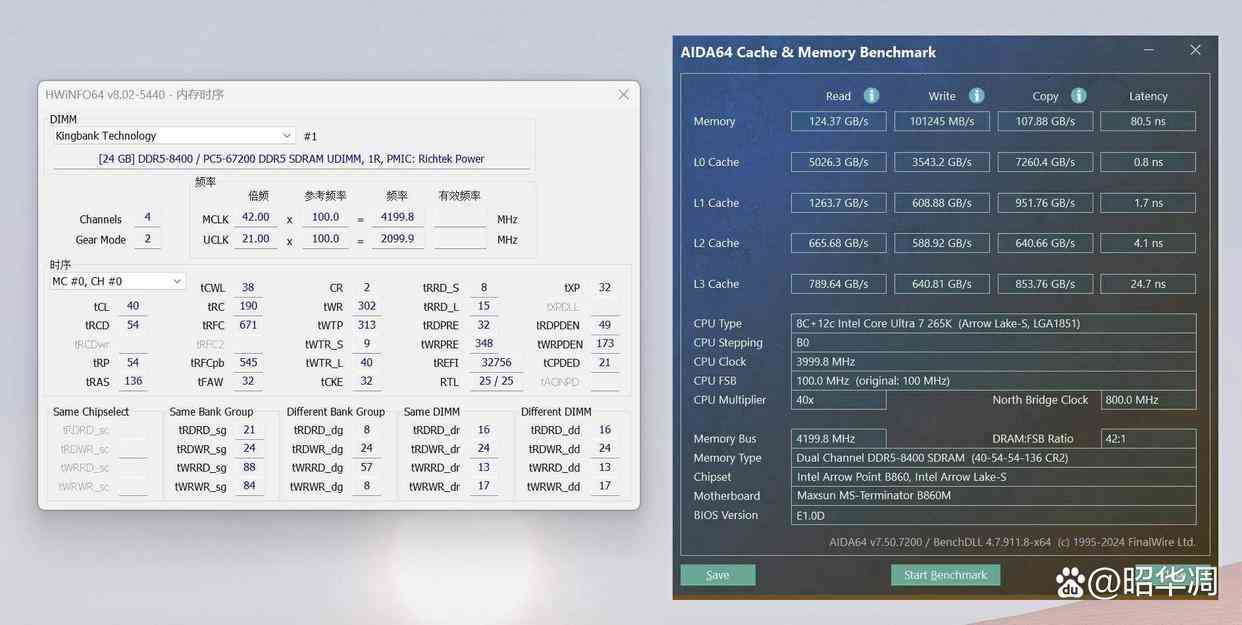Click the DRAM:FSB Ratio 42:1 field
The image size is (1242, 625).
1147,439
